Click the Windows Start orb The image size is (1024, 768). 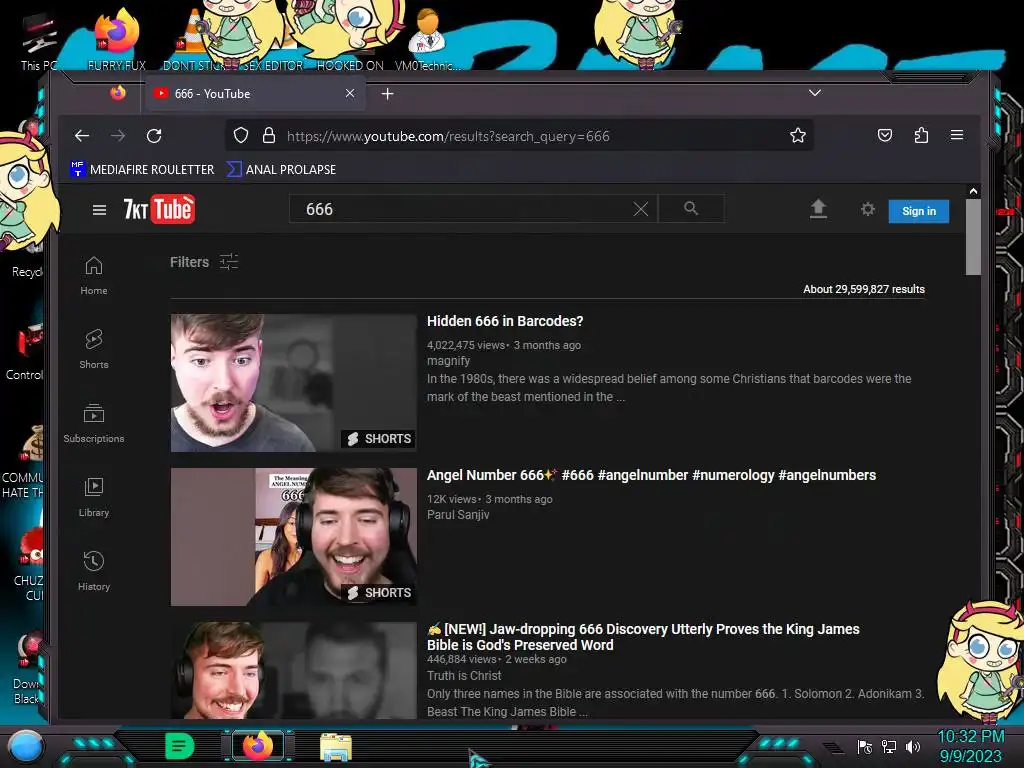(x=26, y=746)
